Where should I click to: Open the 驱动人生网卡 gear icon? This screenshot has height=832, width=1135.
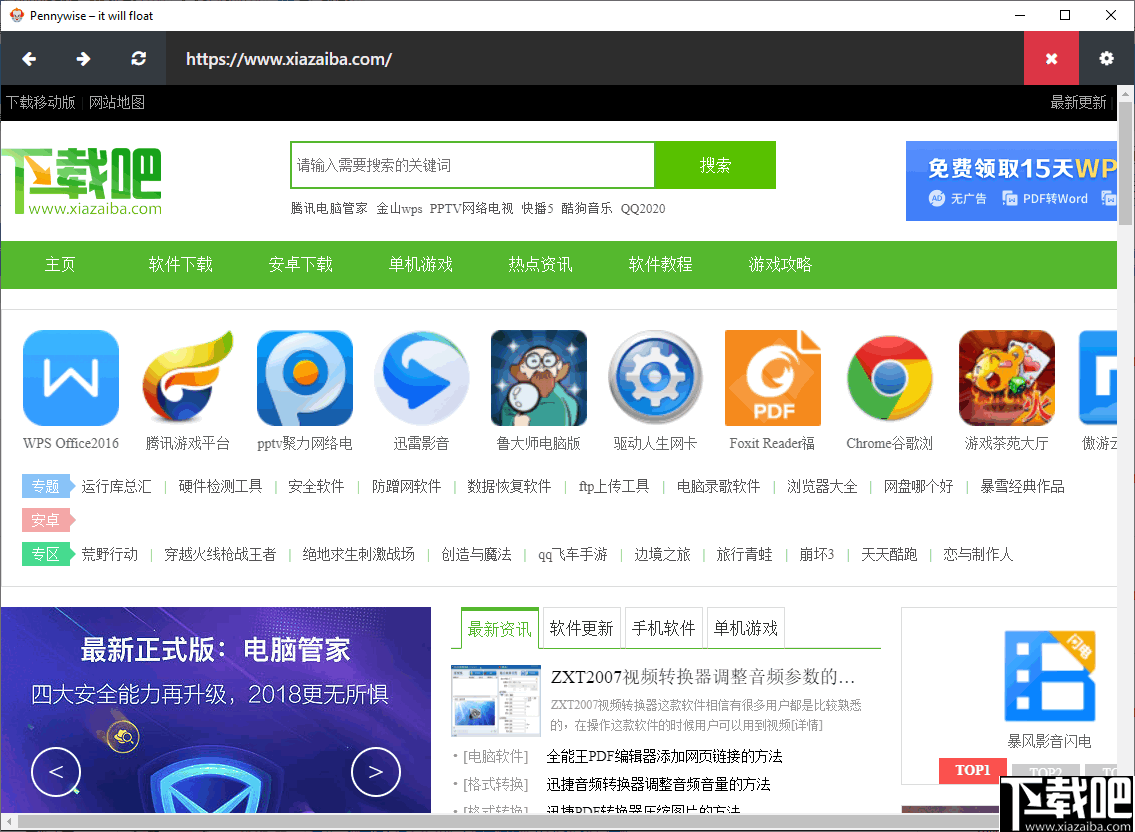655,378
